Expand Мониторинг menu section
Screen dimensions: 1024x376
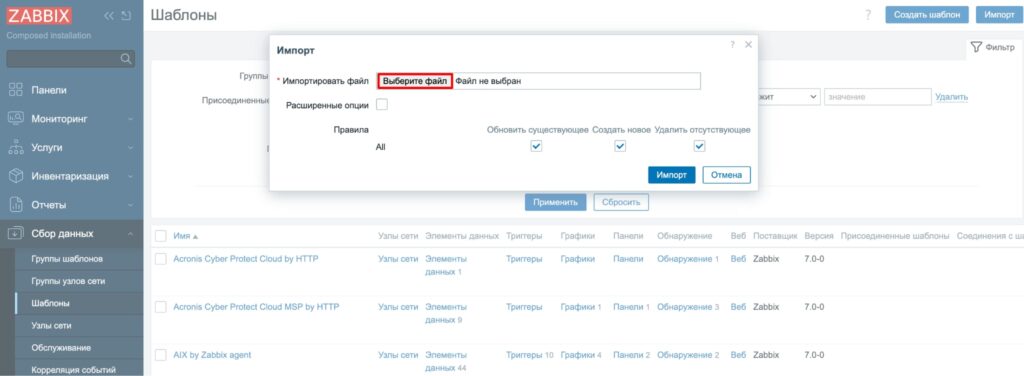coord(131,119)
